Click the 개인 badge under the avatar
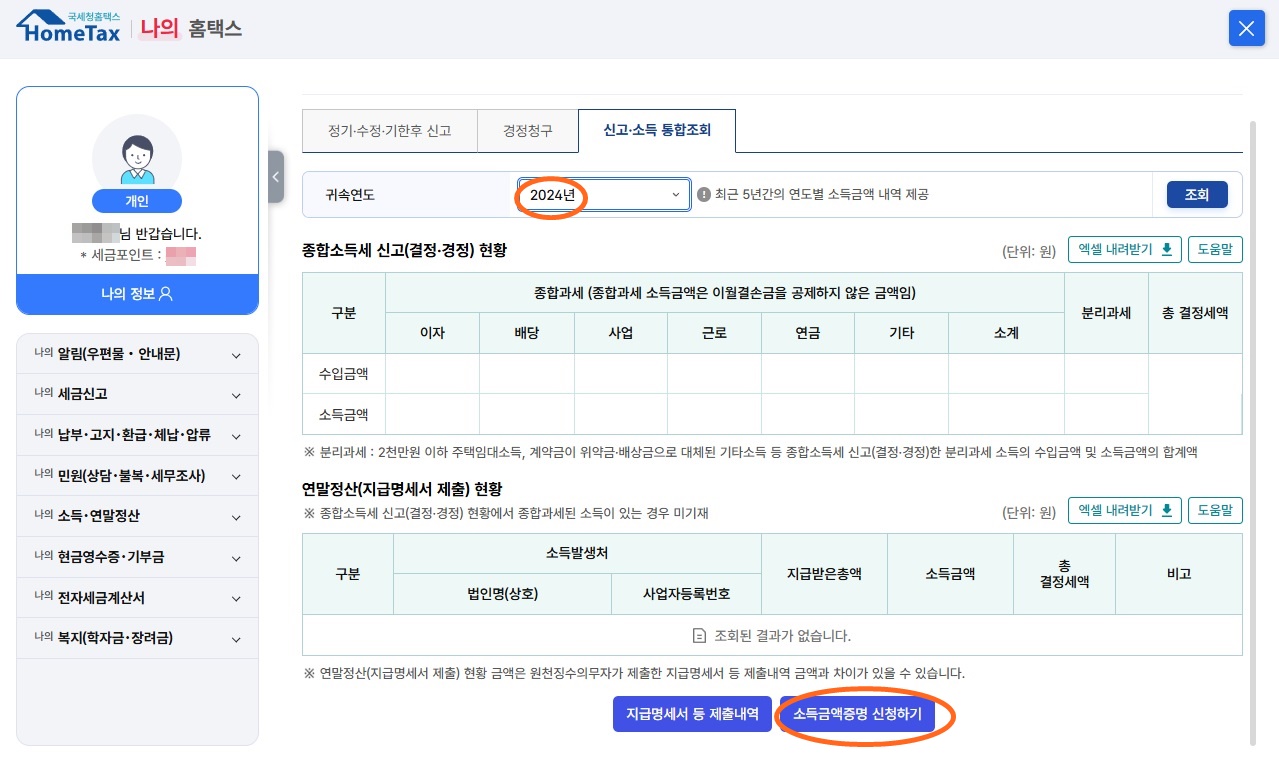Image resolution: width=1279 pixels, height=759 pixels. [x=137, y=201]
